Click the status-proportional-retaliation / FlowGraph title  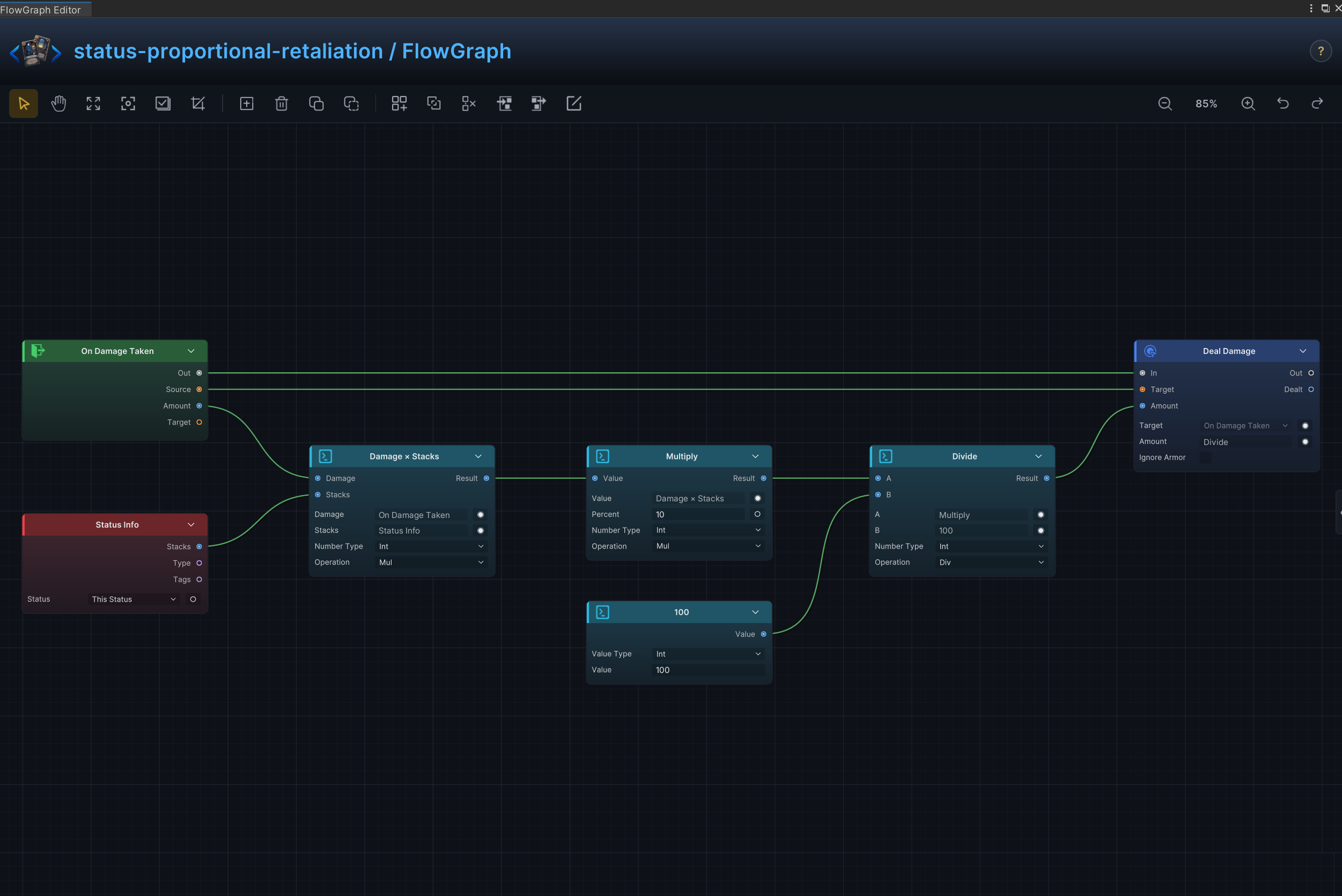(293, 51)
